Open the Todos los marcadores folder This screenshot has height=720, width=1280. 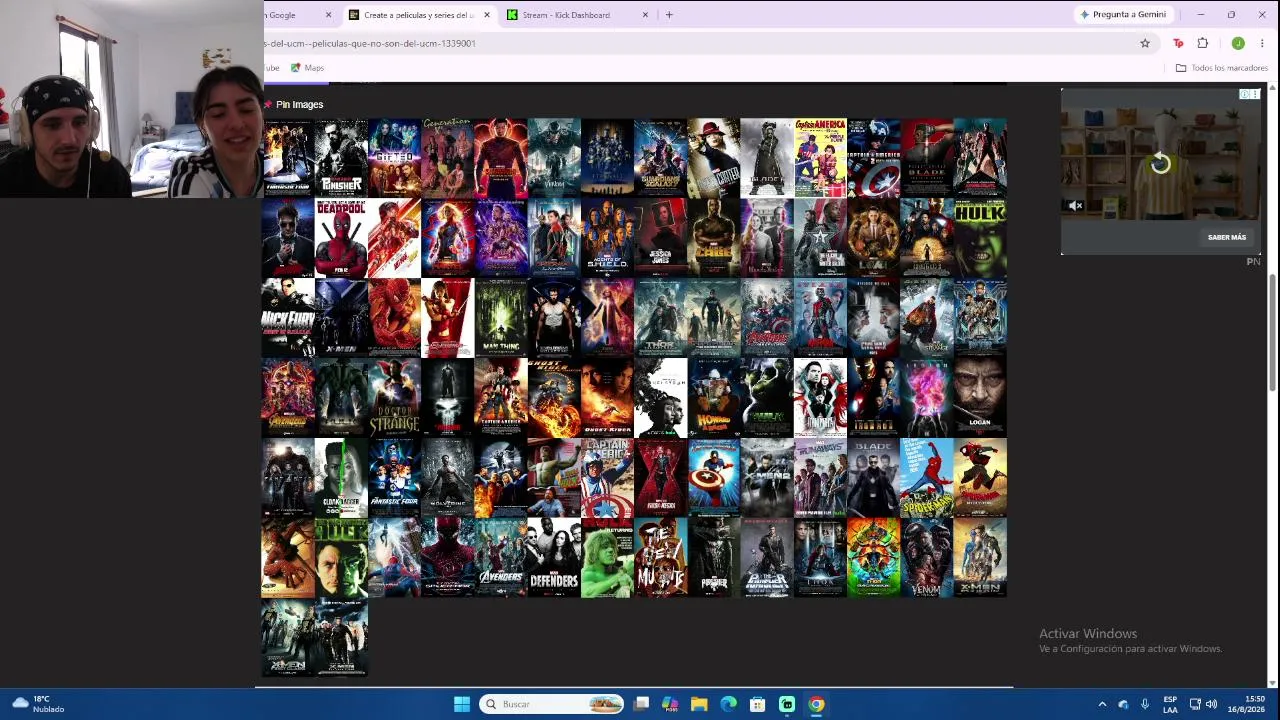coord(1221,68)
